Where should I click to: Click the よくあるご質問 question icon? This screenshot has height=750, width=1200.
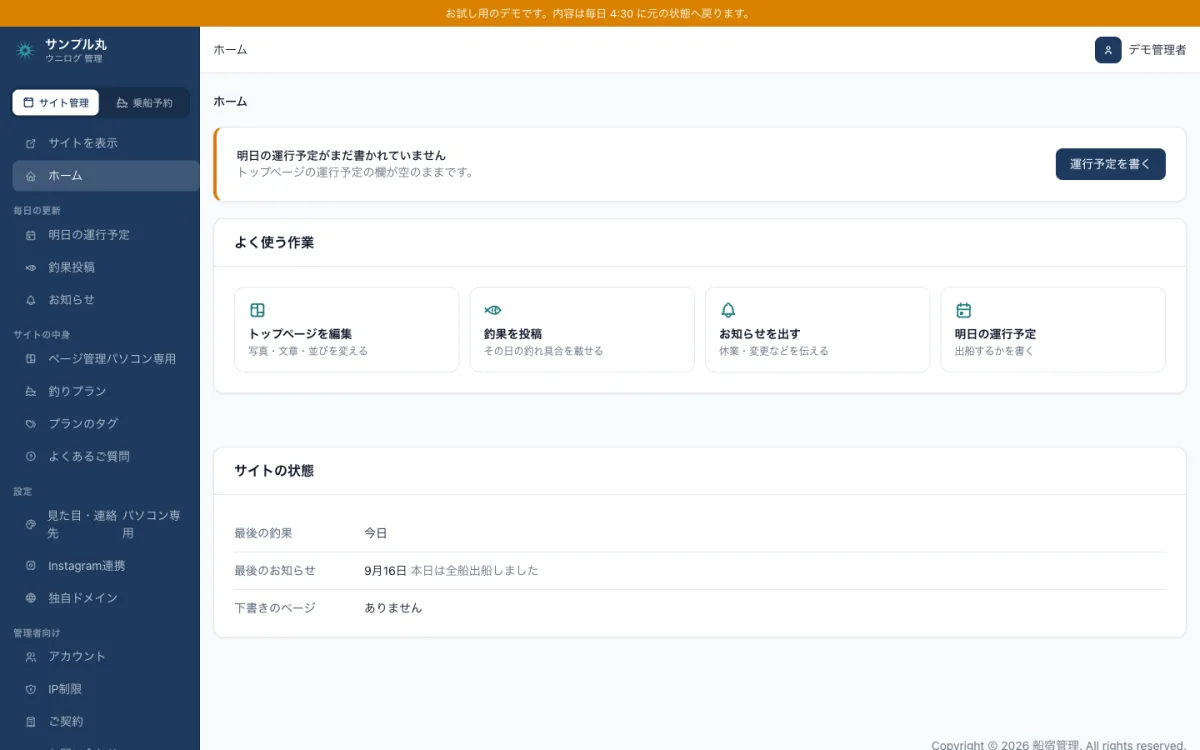click(31, 456)
